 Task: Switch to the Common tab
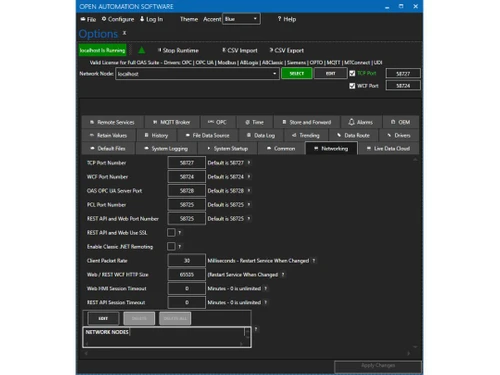pyautogui.click(x=281, y=149)
